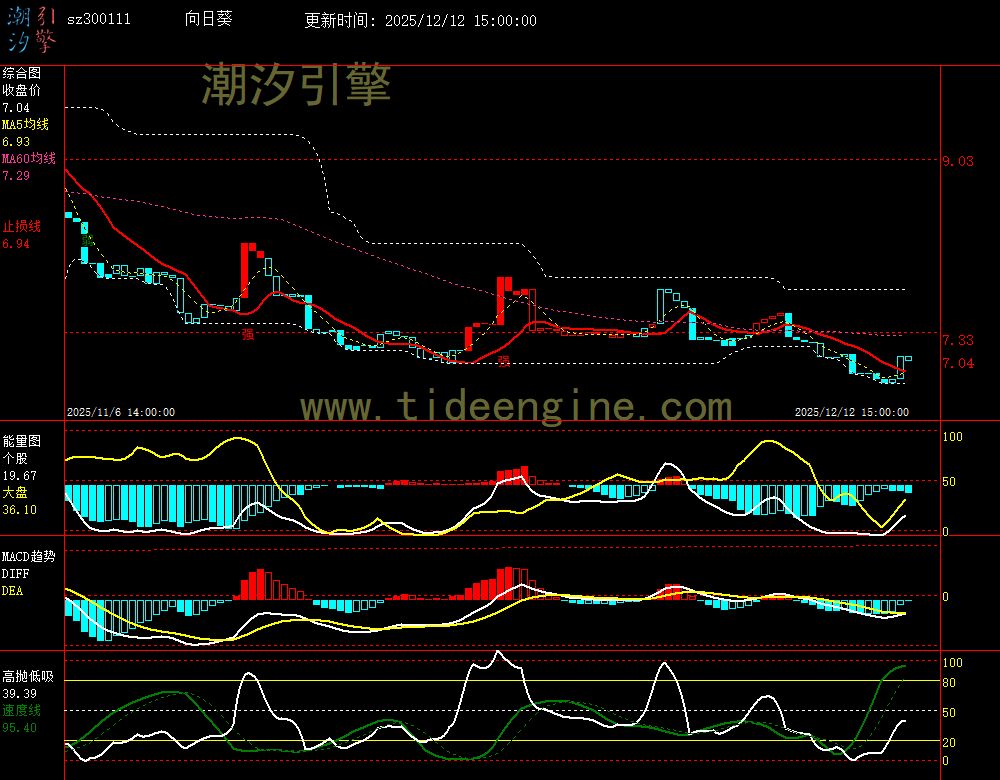Click the green 弱 signal marker on the candlesticks
Screen dimensions: 1000x780
[87, 238]
